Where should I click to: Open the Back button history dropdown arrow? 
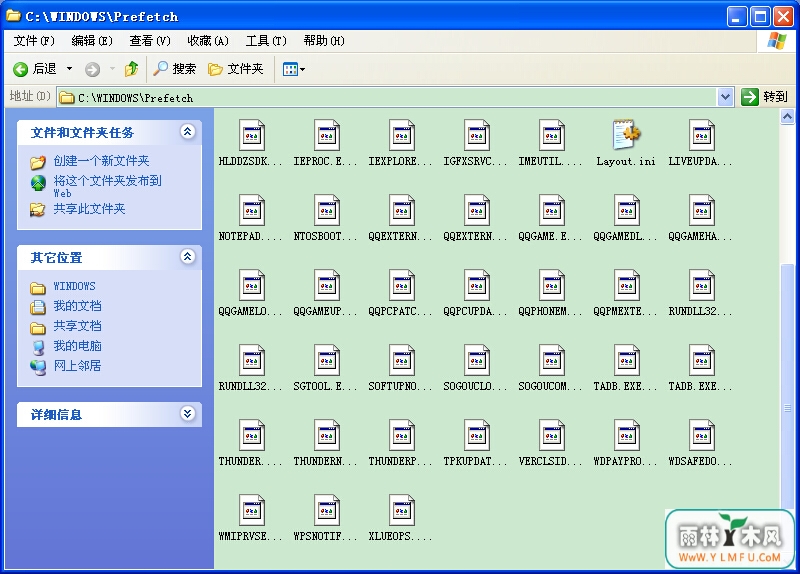coord(69,68)
